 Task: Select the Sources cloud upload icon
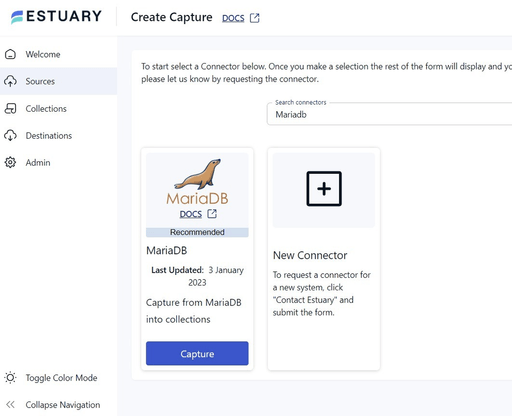(x=10, y=81)
